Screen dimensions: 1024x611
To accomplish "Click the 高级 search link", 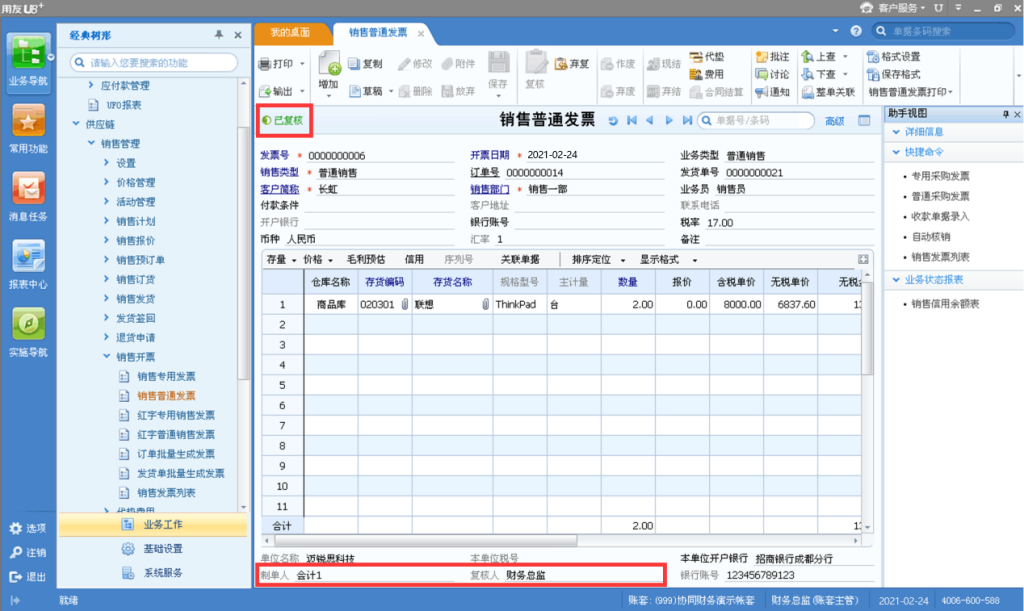I will pyautogui.click(x=834, y=121).
